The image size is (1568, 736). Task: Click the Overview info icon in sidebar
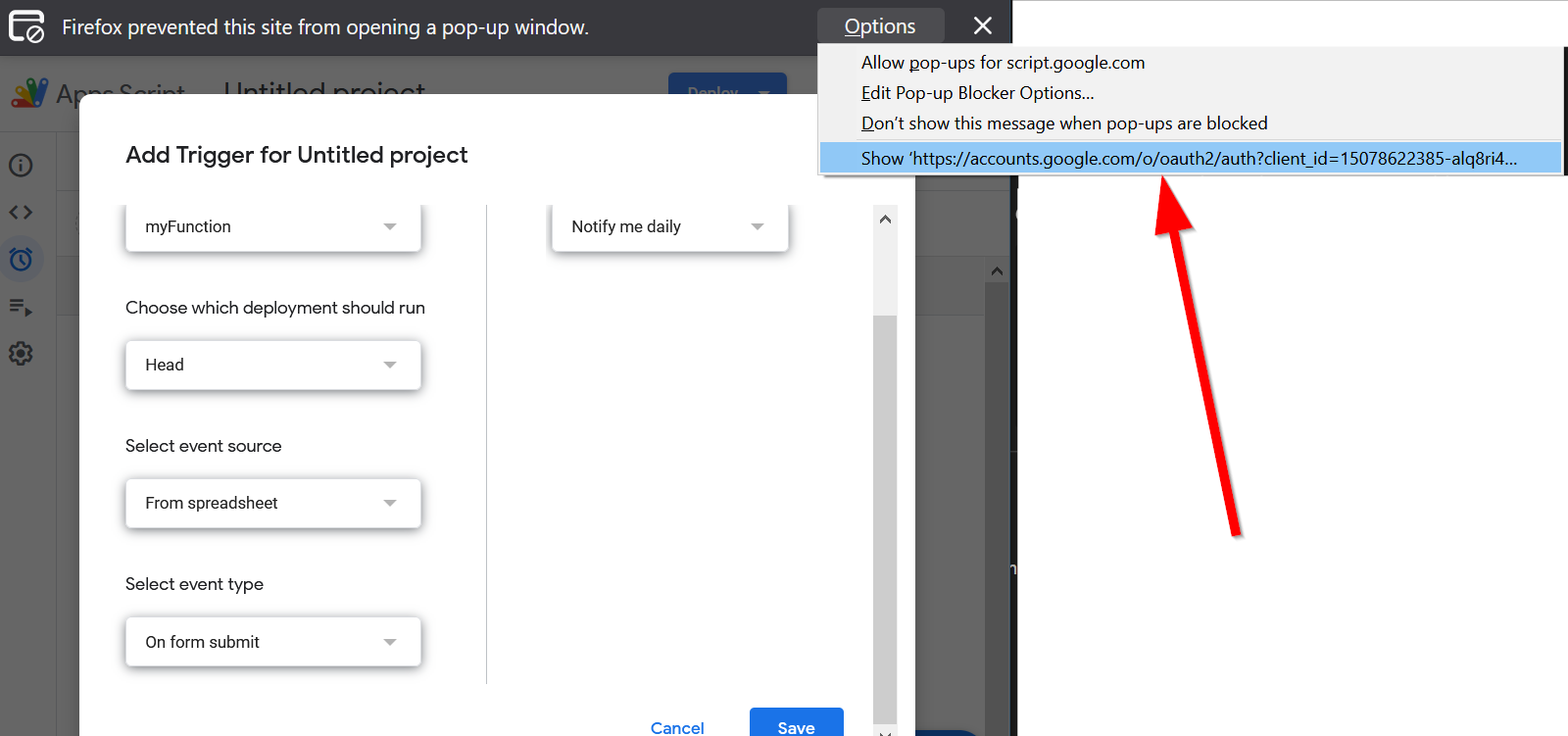(x=21, y=165)
